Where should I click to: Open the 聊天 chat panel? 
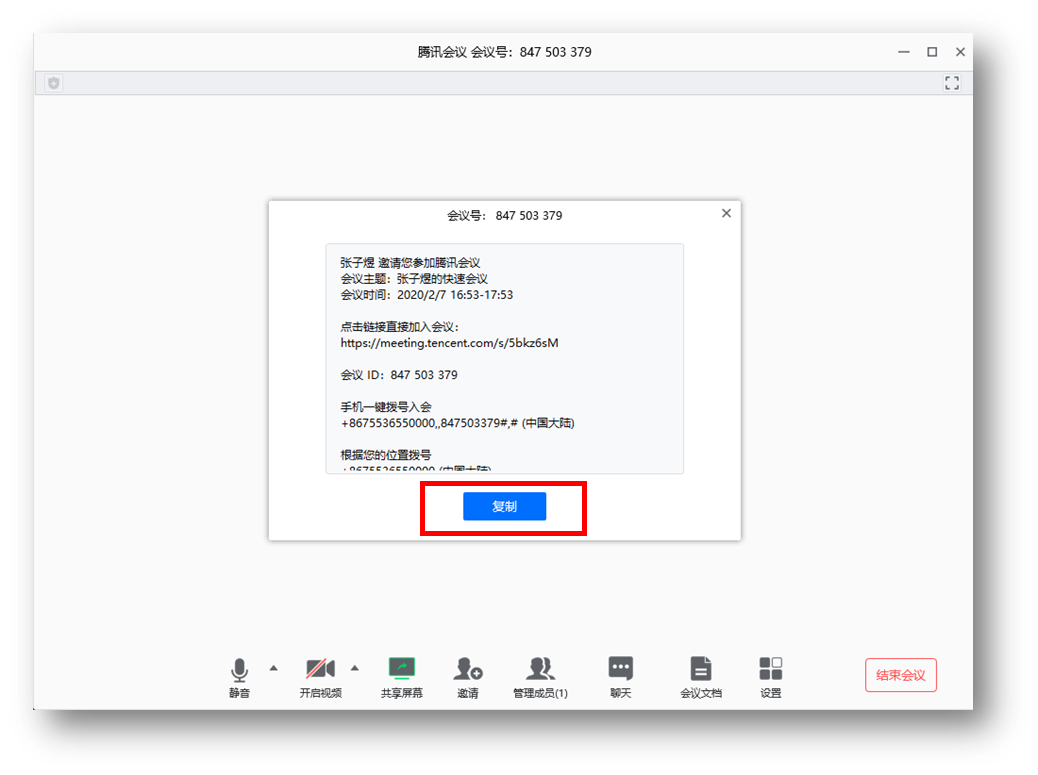pos(620,676)
